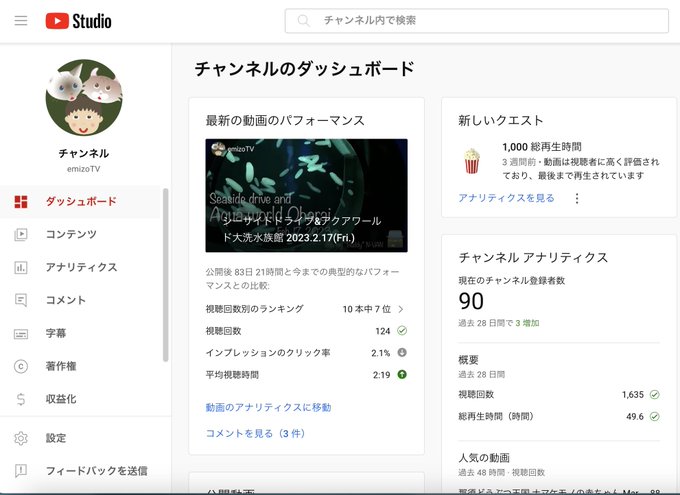The image size is (680, 495).
Task: Click gray down arrow beside 2.1%
Action: (402, 353)
